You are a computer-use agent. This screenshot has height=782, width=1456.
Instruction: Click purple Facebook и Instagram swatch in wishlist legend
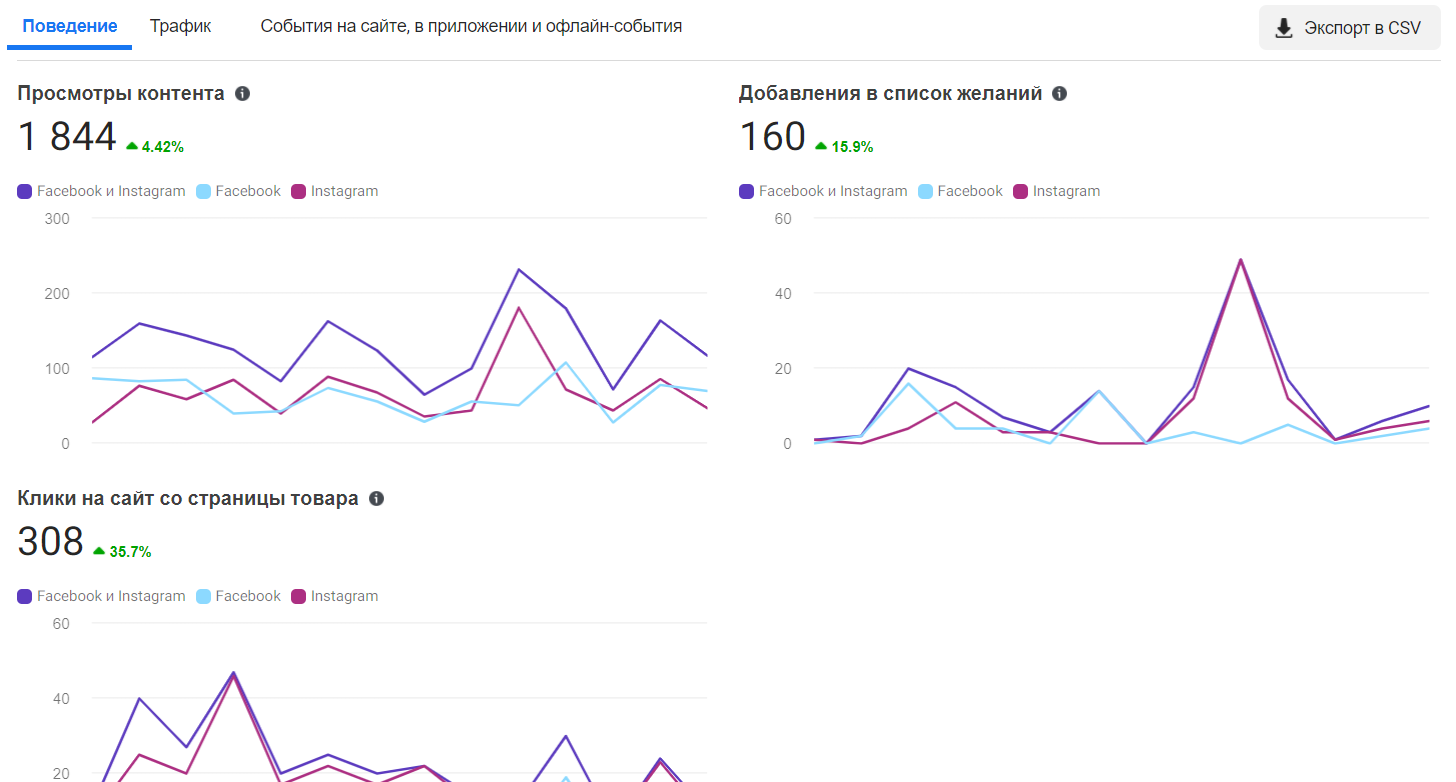[747, 191]
